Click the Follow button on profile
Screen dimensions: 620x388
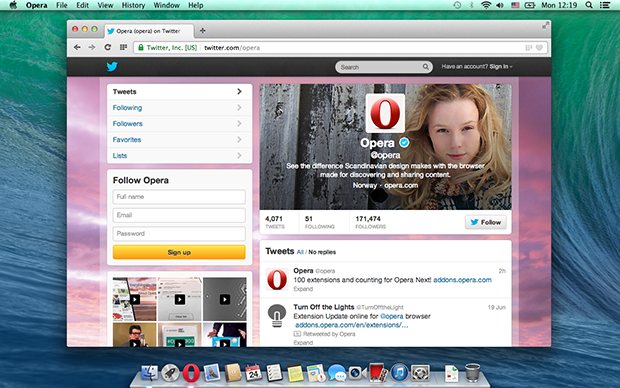pyautogui.click(x=486, y=222)
